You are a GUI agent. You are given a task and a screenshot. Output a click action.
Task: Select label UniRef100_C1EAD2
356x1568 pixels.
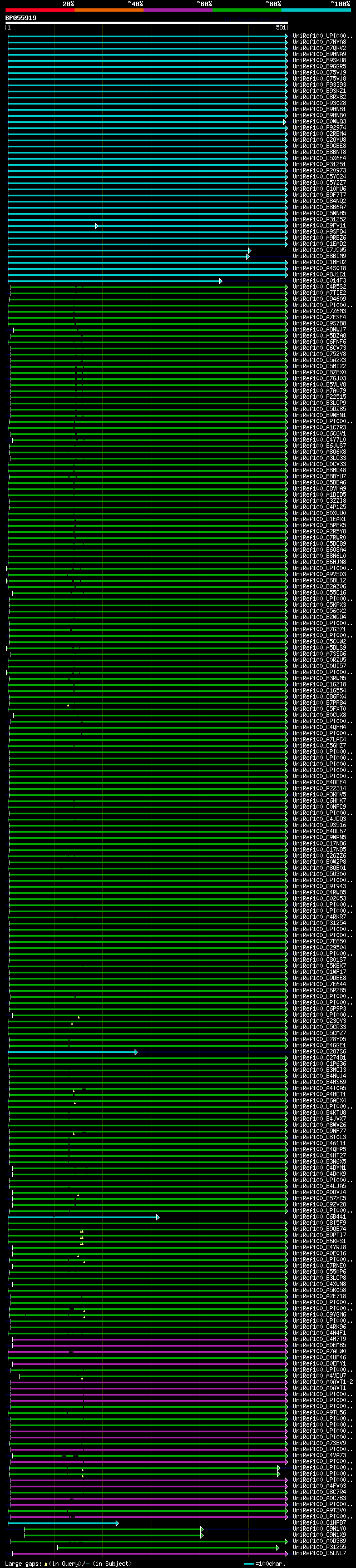(319, 244)
